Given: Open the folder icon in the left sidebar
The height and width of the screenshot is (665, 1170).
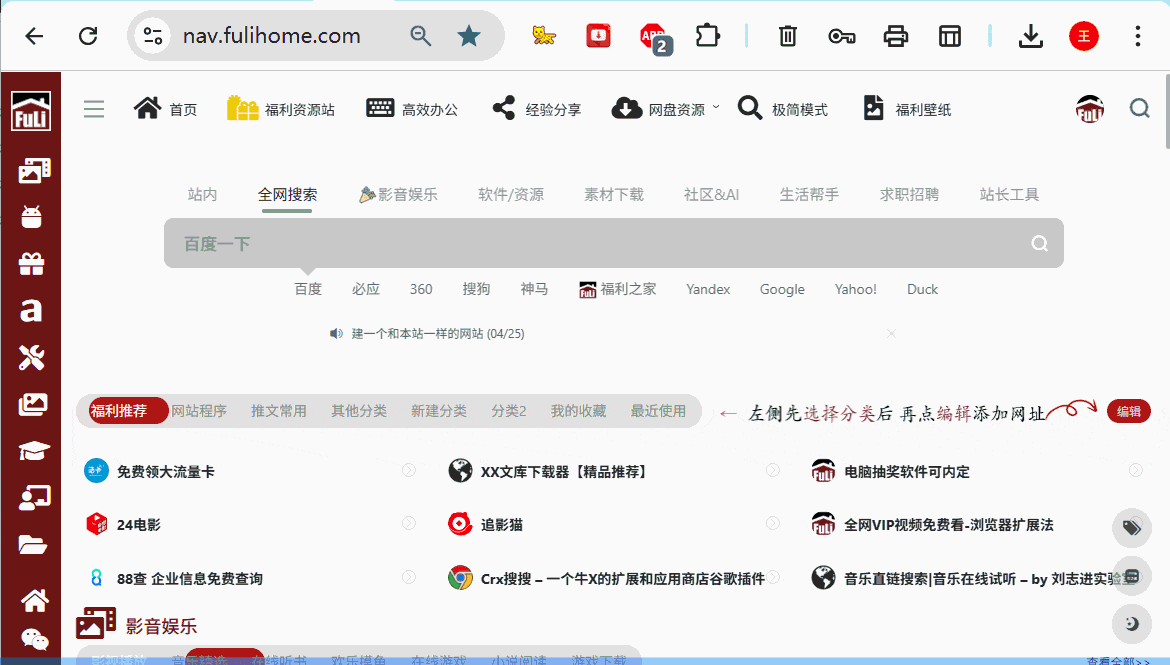Looking at the screenshot, I should pos(33,545).
